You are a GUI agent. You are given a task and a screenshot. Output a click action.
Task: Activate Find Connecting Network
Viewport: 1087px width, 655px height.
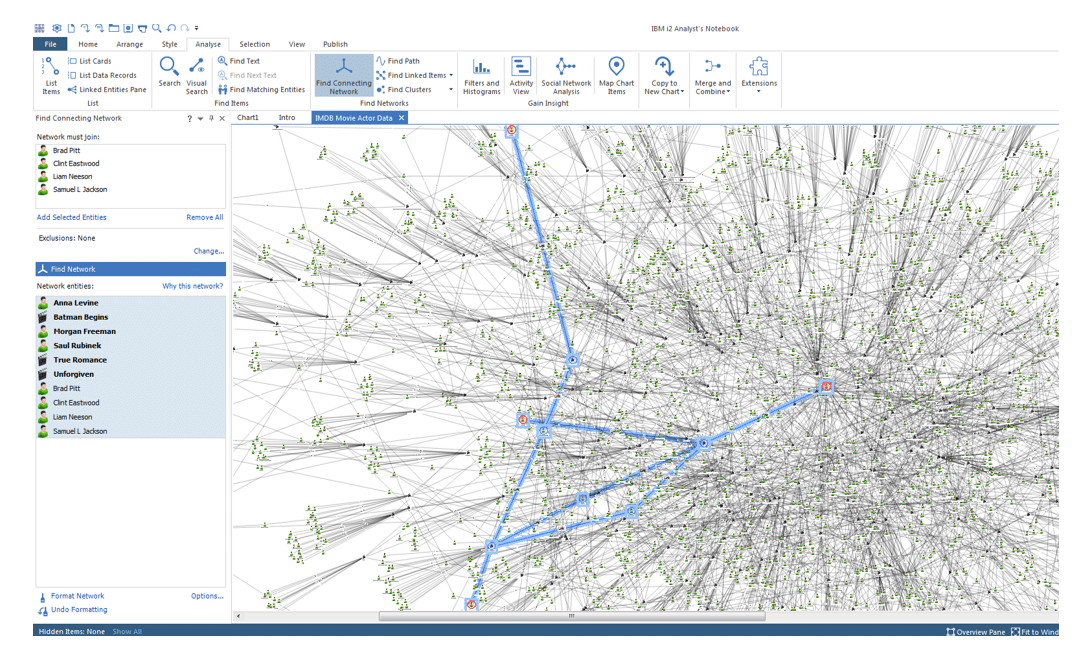(x=344, y=76)
